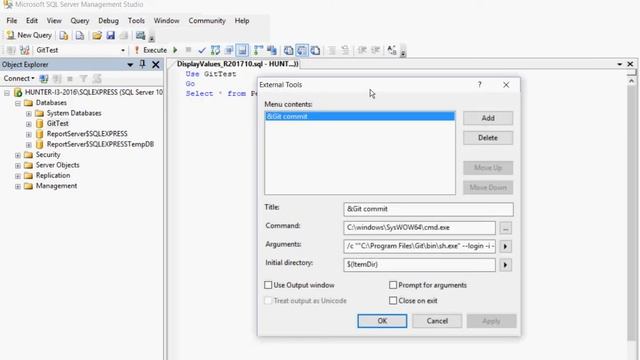Expand the Server Objects folder
Screen dimensions: 640x360
pos(18,166)
